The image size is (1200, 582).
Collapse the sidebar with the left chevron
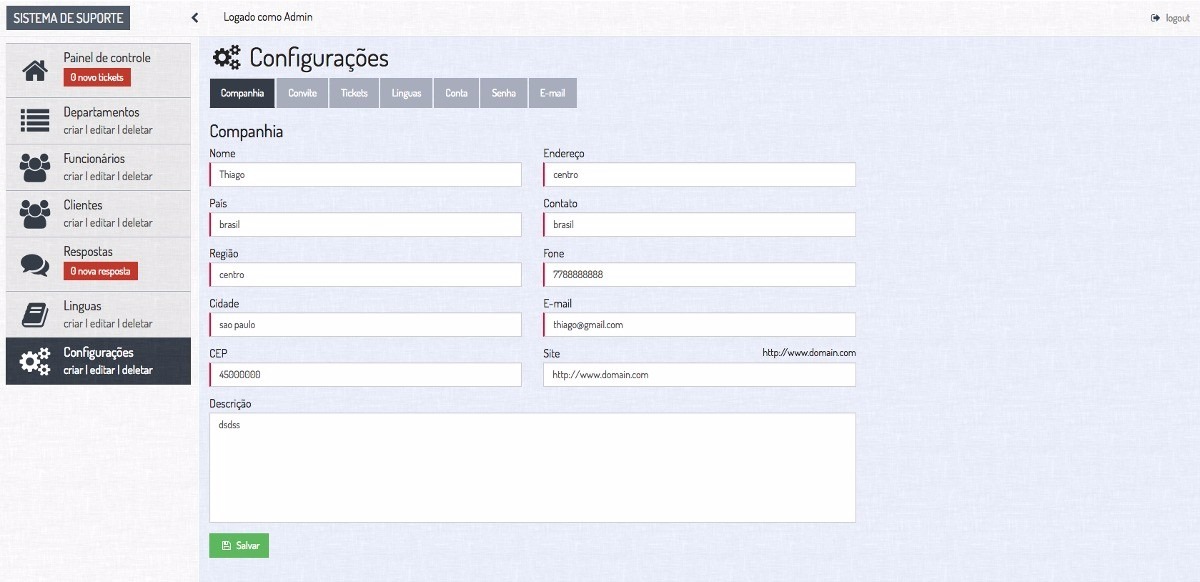coord(195,18)
